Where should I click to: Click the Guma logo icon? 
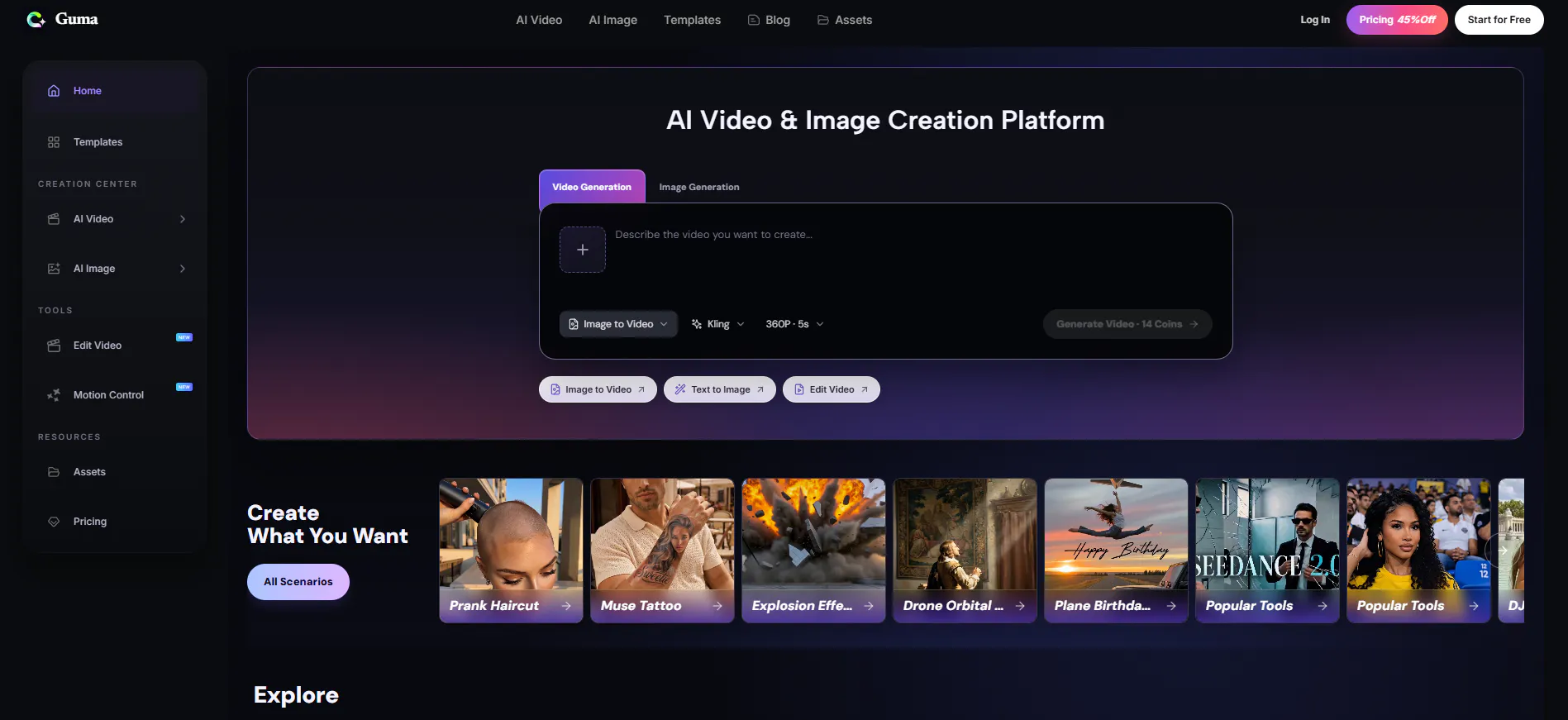pos(36,19)
